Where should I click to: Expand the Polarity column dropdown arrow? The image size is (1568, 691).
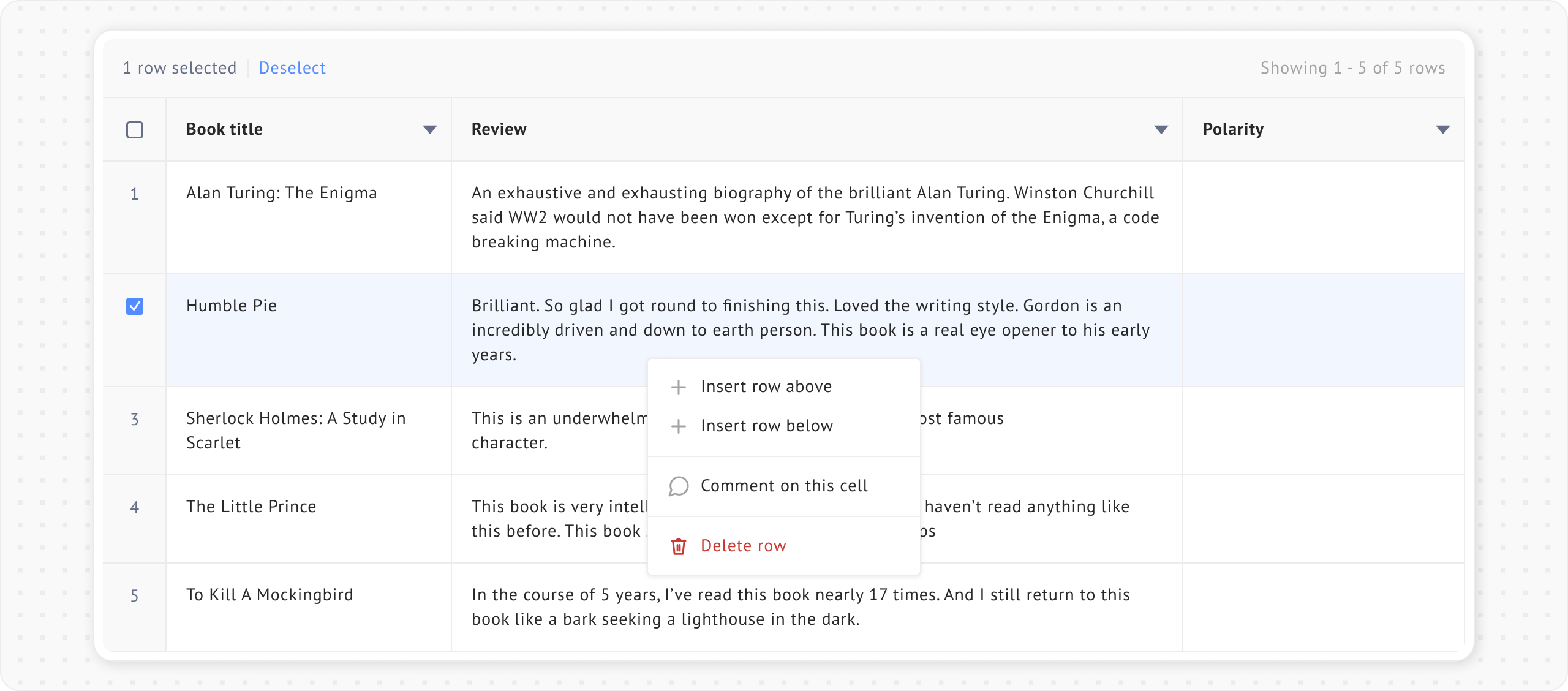1442,130
